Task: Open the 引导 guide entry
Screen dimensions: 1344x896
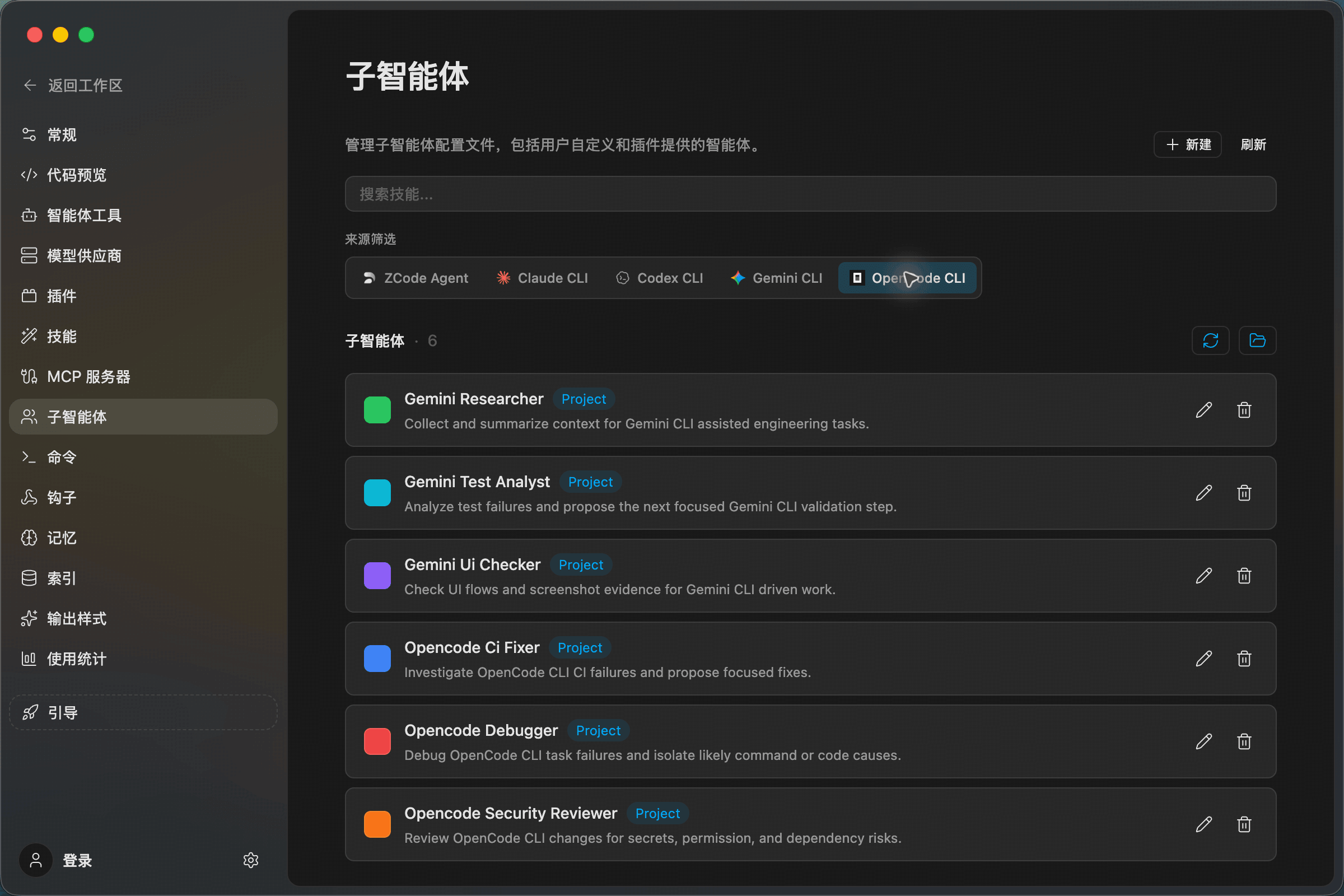Action: point(143,712)
